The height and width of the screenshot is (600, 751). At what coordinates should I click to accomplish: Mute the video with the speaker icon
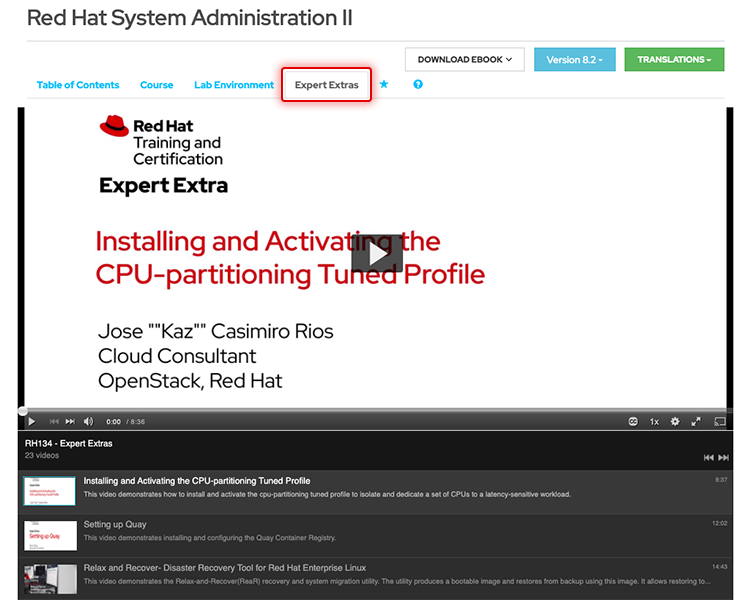(88, 422)
